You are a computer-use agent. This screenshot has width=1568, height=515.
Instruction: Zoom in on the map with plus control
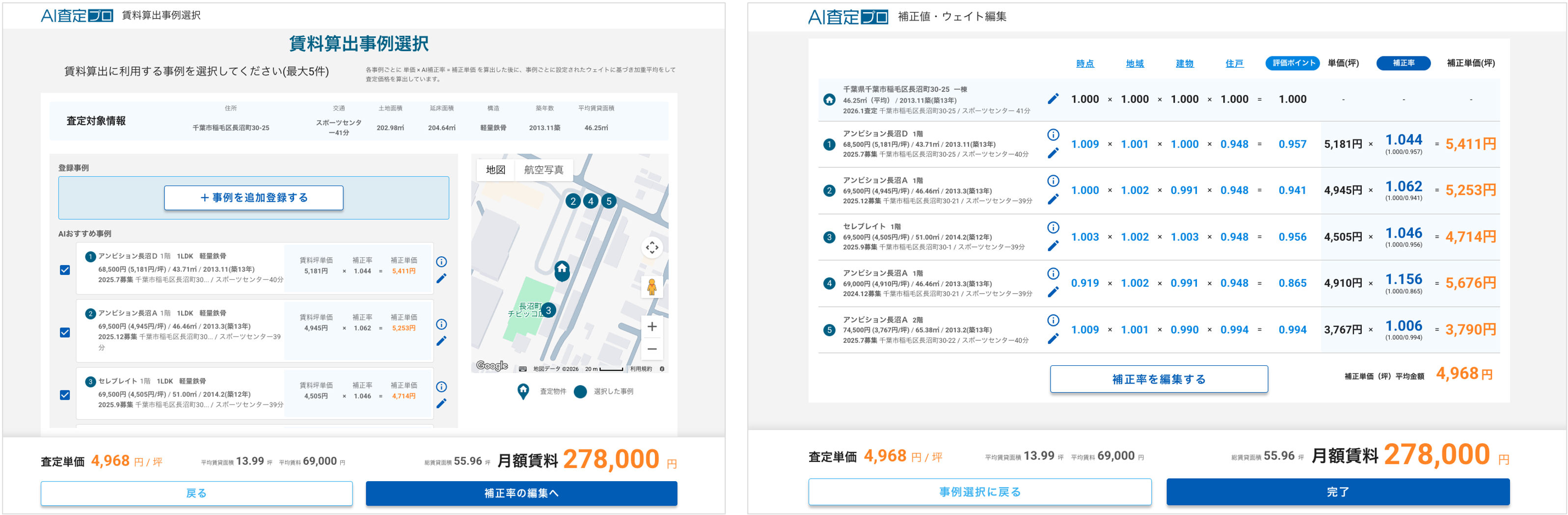(x=651, y=325)
